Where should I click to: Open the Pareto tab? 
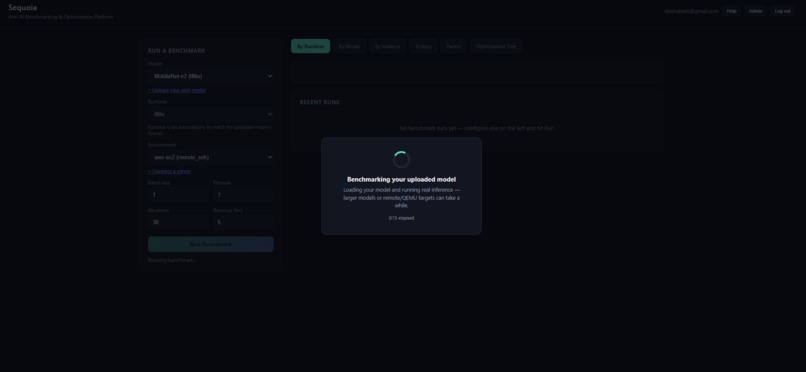pyautogui.click(x=453, y=46)
